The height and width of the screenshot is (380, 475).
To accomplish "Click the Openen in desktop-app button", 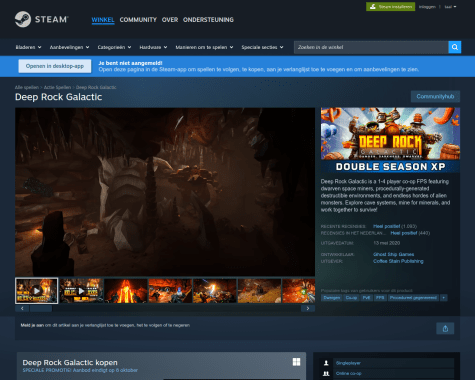I will (x=55, y=66).
